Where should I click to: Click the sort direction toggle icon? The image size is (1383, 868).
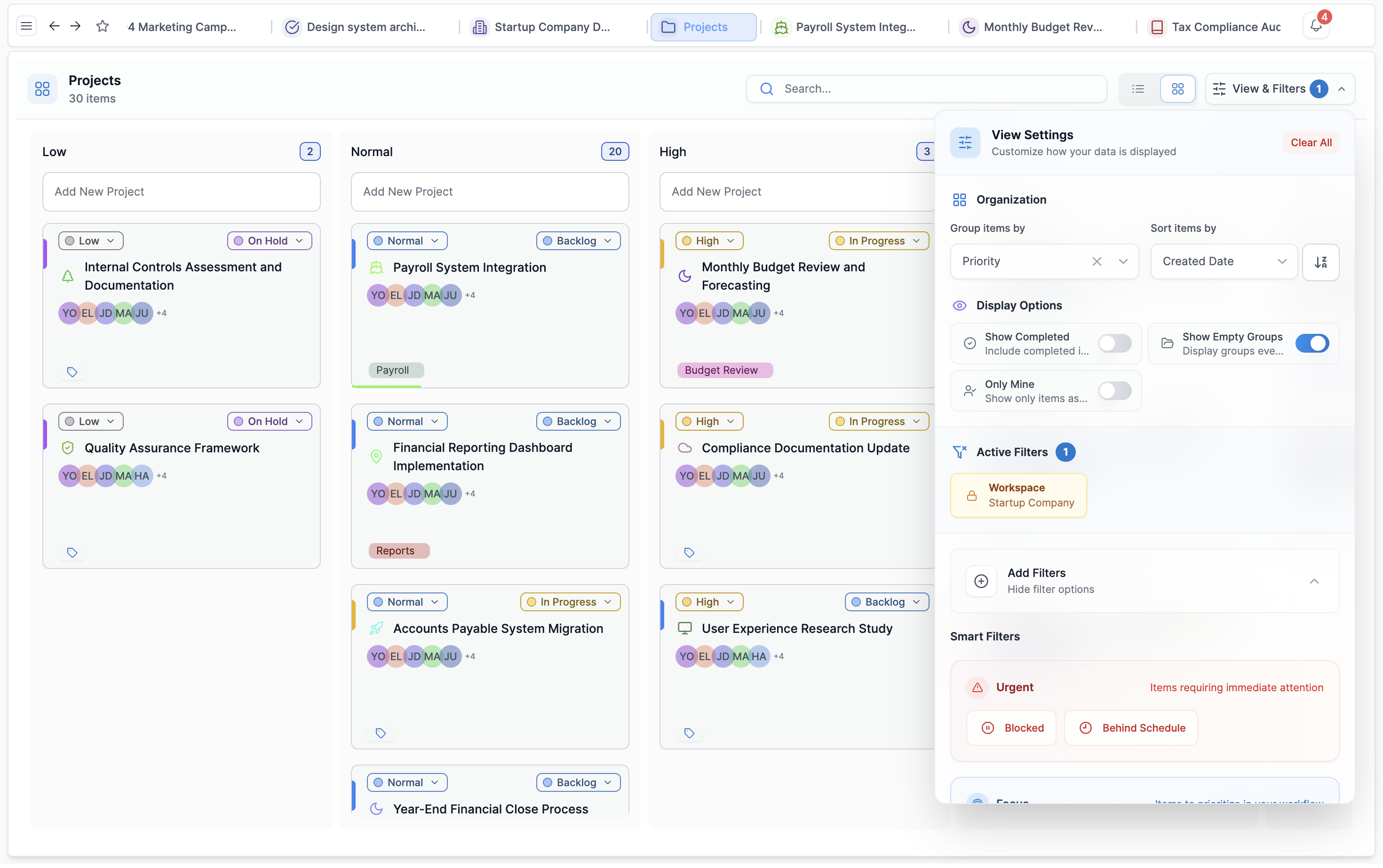1320,262
